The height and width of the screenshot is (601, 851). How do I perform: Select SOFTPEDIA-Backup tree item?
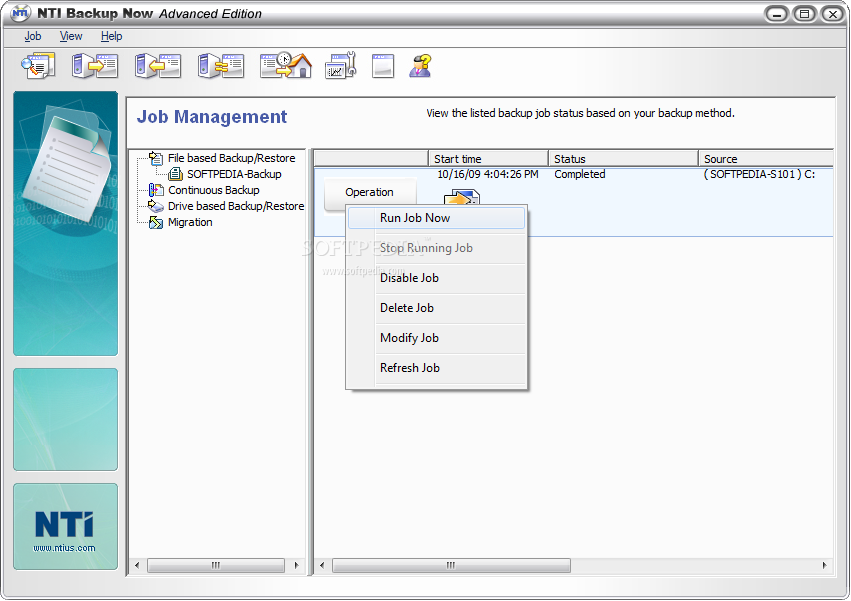(x=234, y=174)
